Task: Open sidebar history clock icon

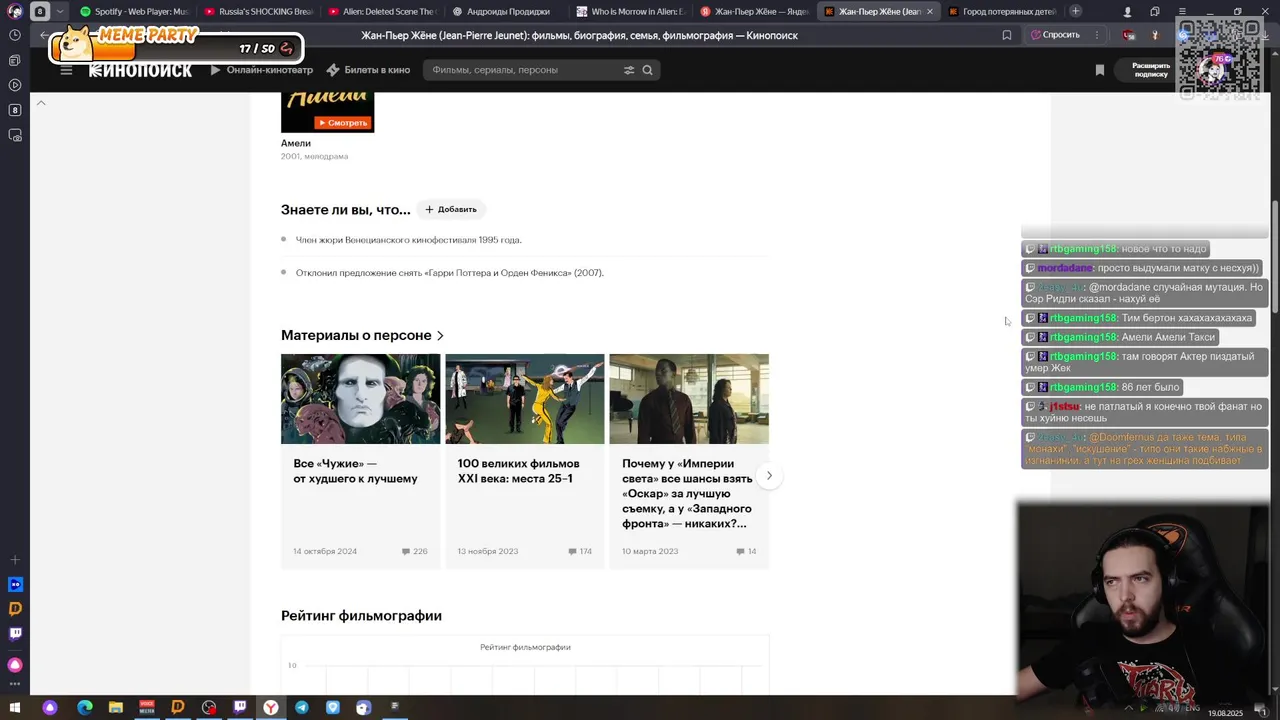Action: coord(15,35)
